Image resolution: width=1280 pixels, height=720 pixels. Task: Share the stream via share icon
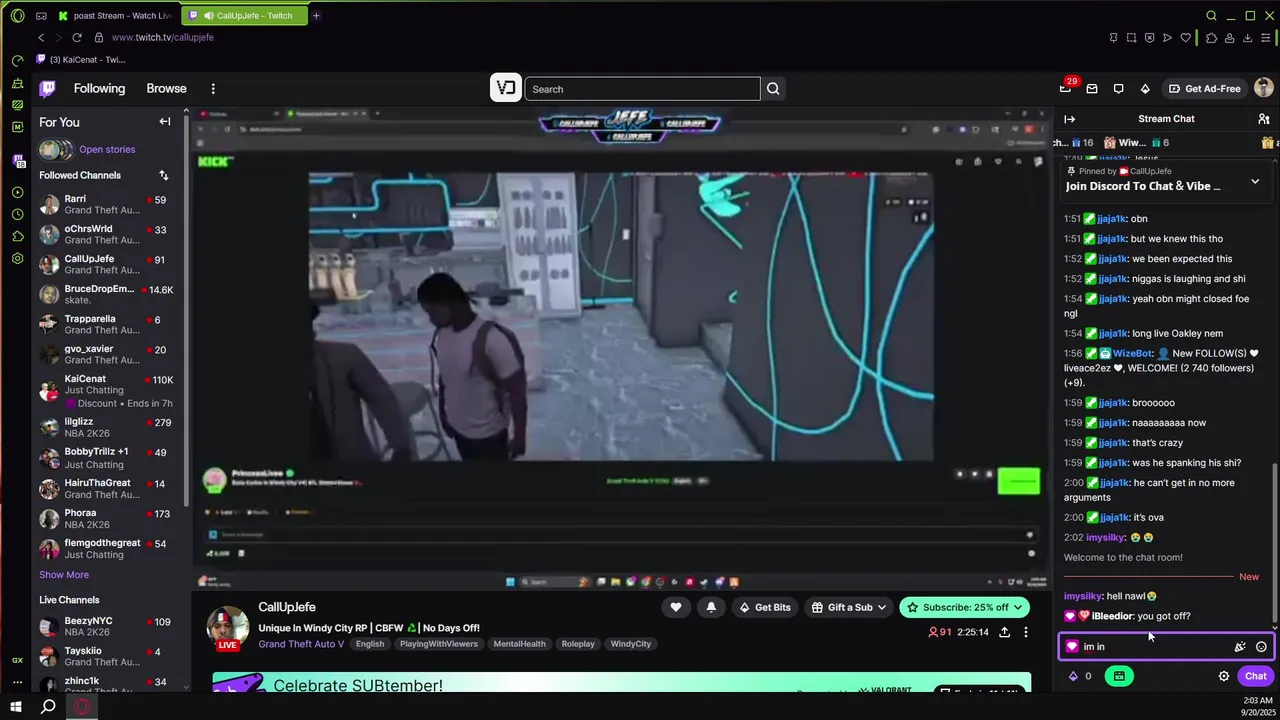1004,632
